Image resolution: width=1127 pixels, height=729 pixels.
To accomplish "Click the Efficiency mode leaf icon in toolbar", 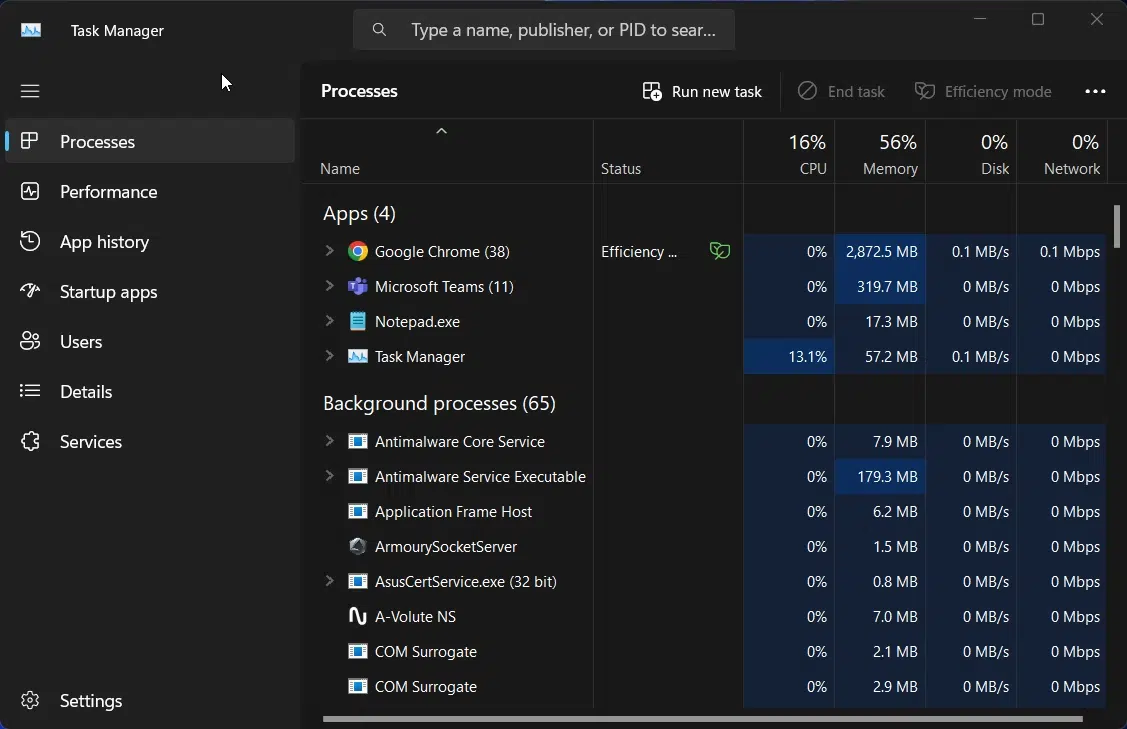I will pyautogui.click(x=924, y=91).
